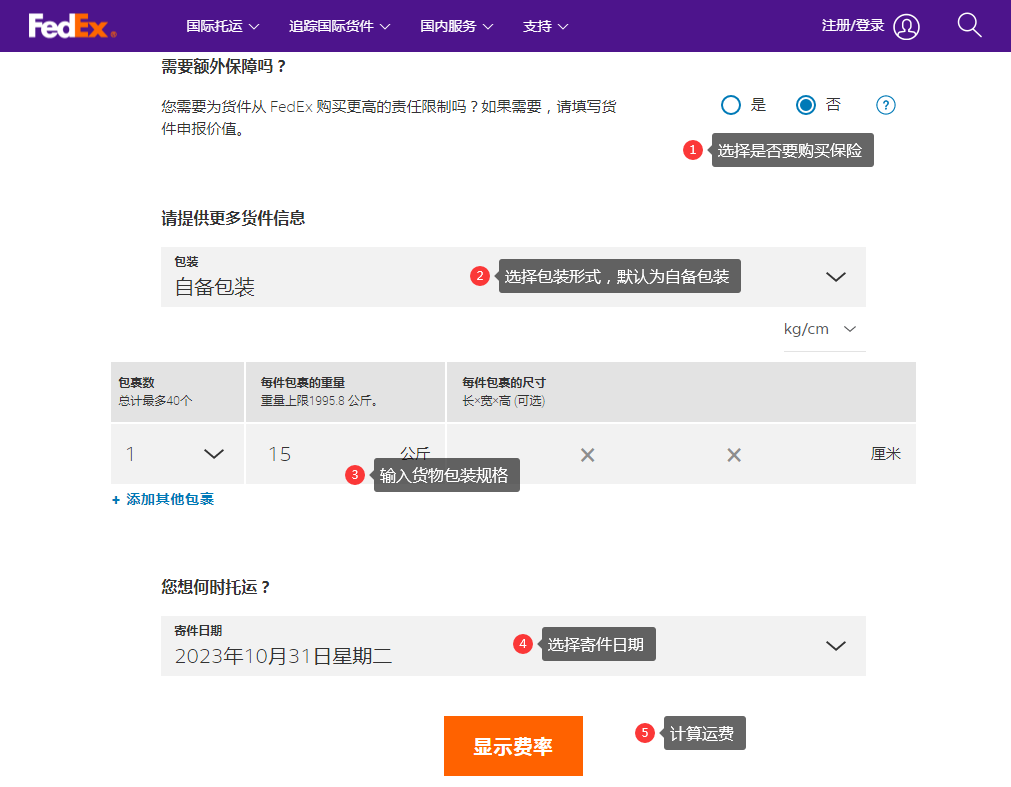Image resolution: width=1011 pixels, height=787 pixels.
Task: Open the 追踪国际货件 menu
Action: (x=339, y=26)
